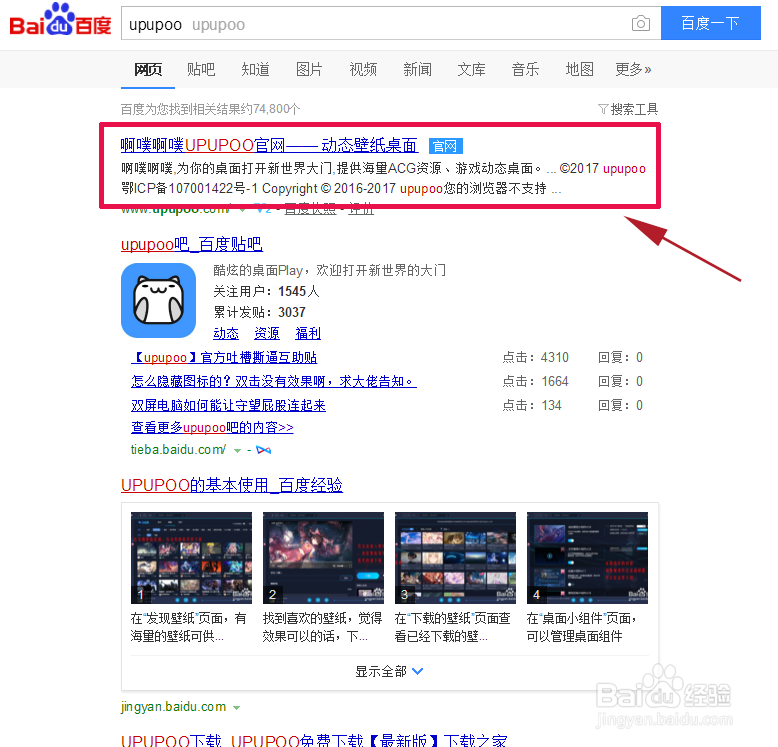The width and height of the screenshot is (778, 747).
Task: Open camera image search icon
Action: pyautogui.click(x=641, y=23)
